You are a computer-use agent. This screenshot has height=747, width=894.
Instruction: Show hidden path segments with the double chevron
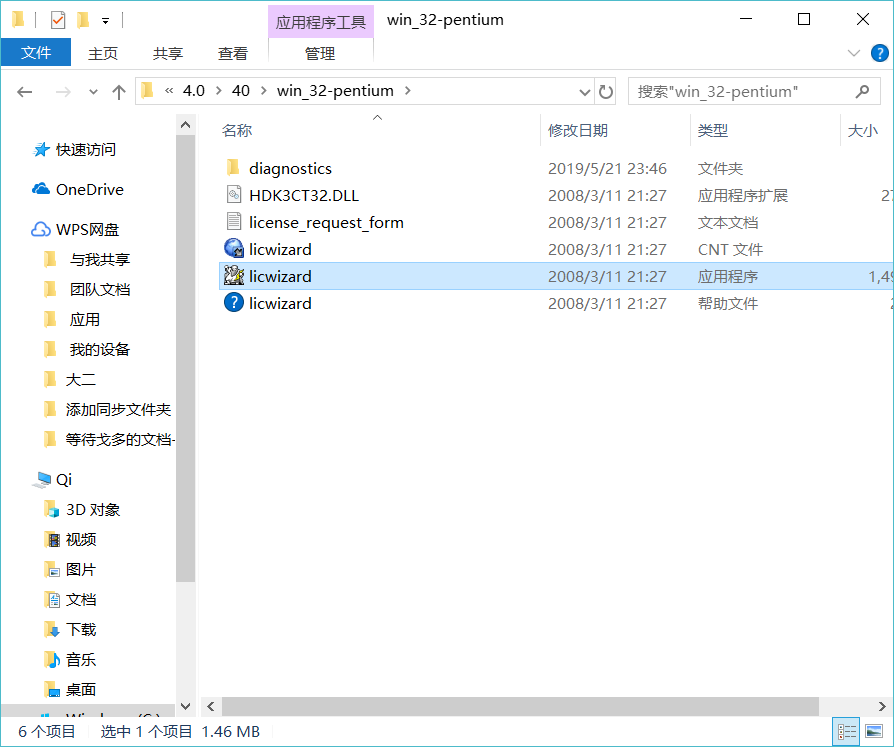169,91
